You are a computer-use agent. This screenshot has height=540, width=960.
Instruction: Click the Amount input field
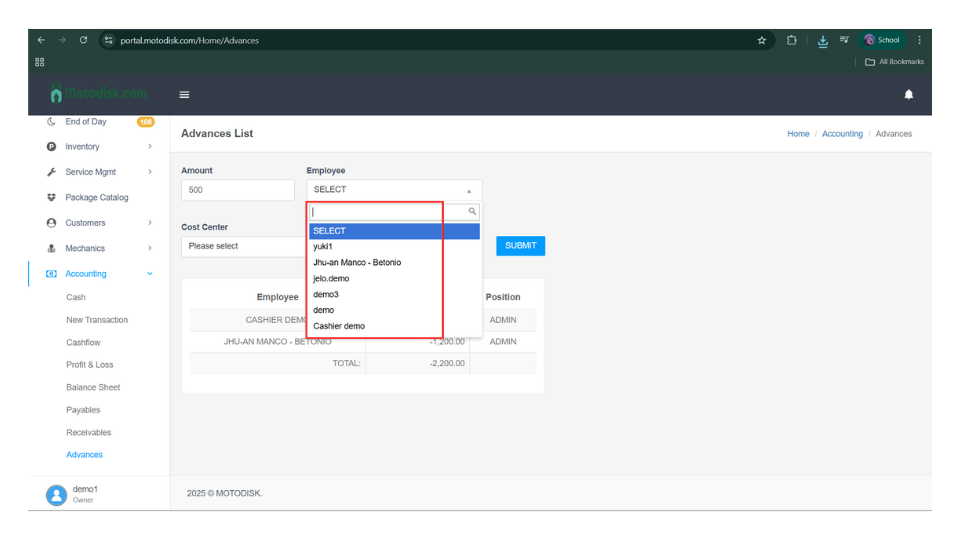[x=237, y=190]
